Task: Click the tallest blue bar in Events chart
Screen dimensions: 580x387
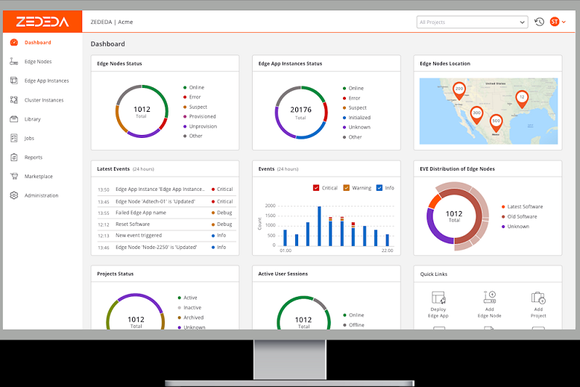Action: (x=319, y=226)
